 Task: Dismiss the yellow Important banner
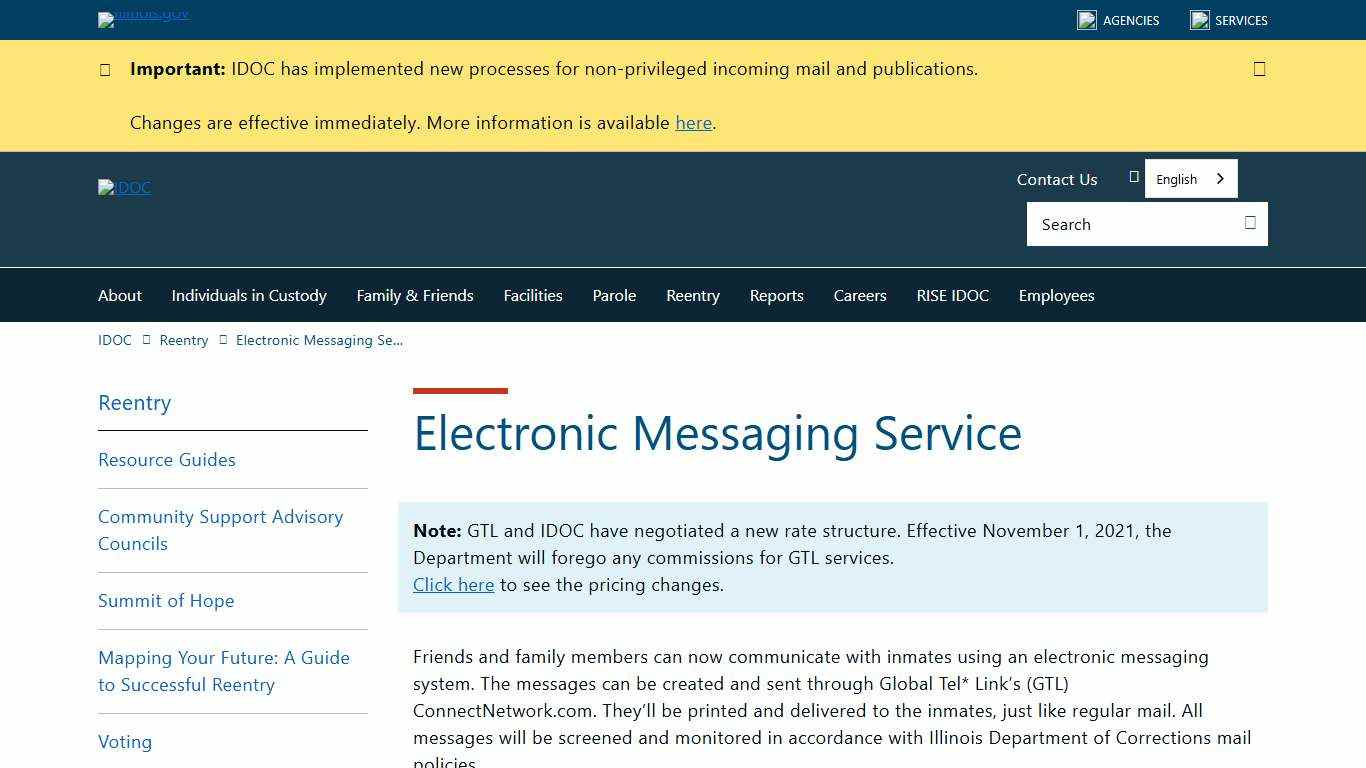pos(1259,69)
